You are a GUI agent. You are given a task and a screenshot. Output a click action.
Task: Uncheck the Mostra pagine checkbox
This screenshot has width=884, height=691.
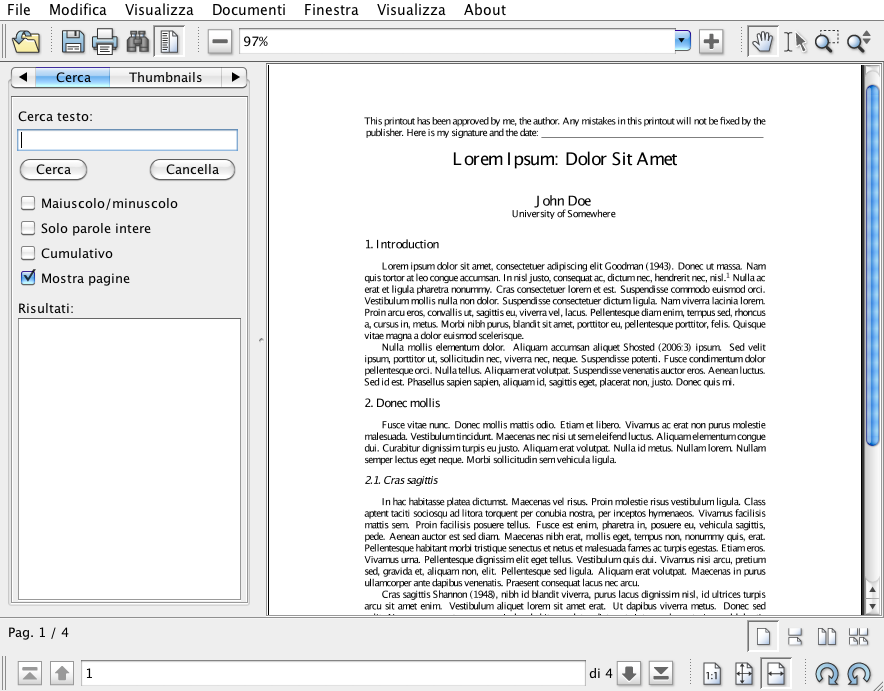click(28, 278)
